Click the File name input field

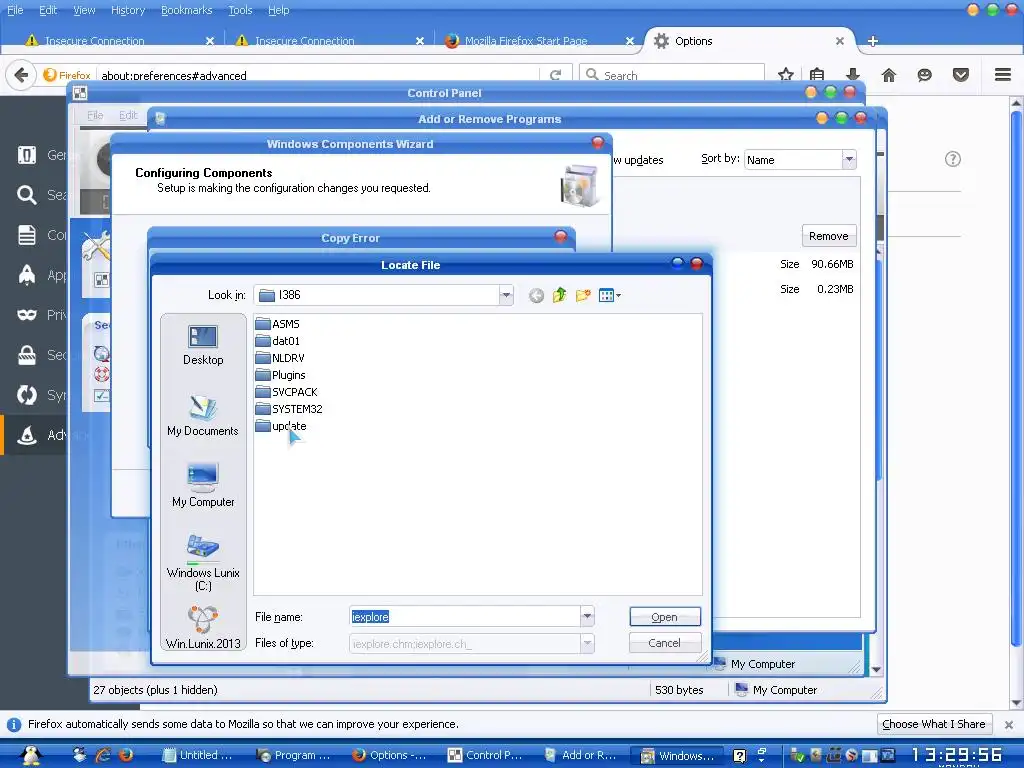pyautogui.click(x=464, y=616)
